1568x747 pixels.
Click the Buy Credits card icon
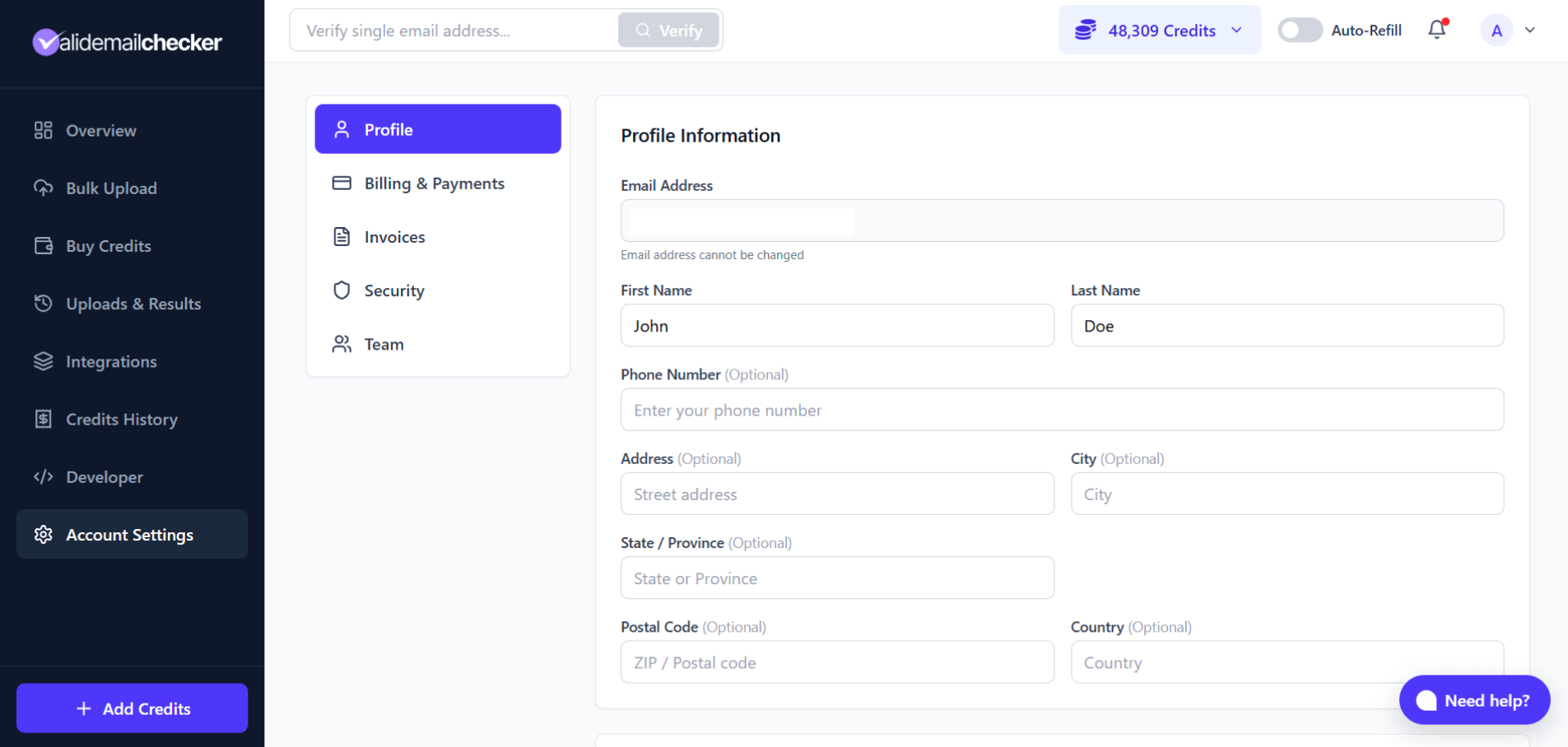pos(43,245)
